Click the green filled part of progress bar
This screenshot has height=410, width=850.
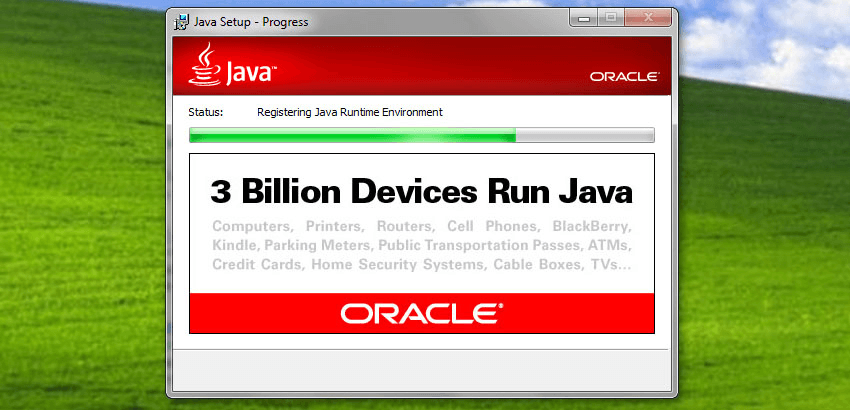(x=350, y=135)
